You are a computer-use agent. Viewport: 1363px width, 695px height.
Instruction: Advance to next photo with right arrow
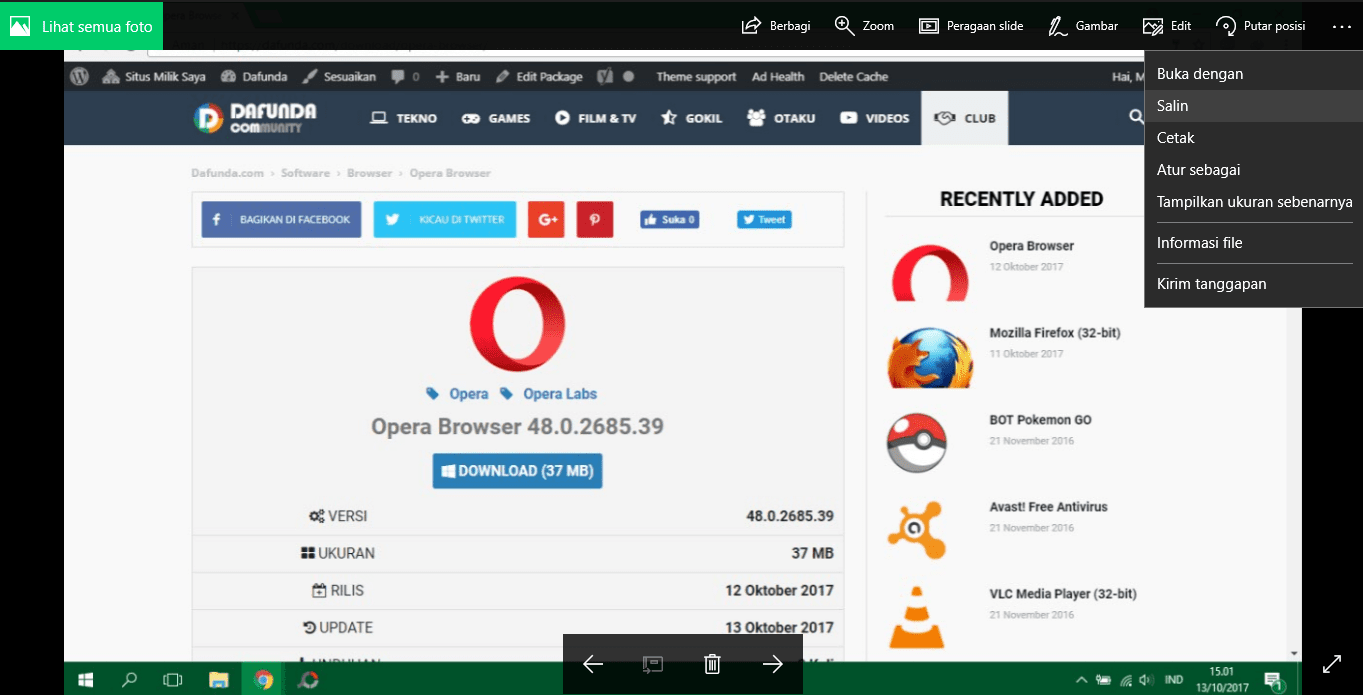pos(772,664)
